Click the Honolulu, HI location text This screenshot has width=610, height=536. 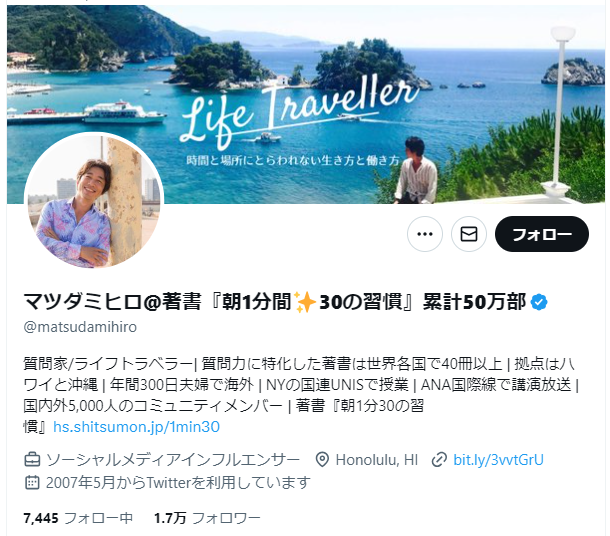[377, 460]
